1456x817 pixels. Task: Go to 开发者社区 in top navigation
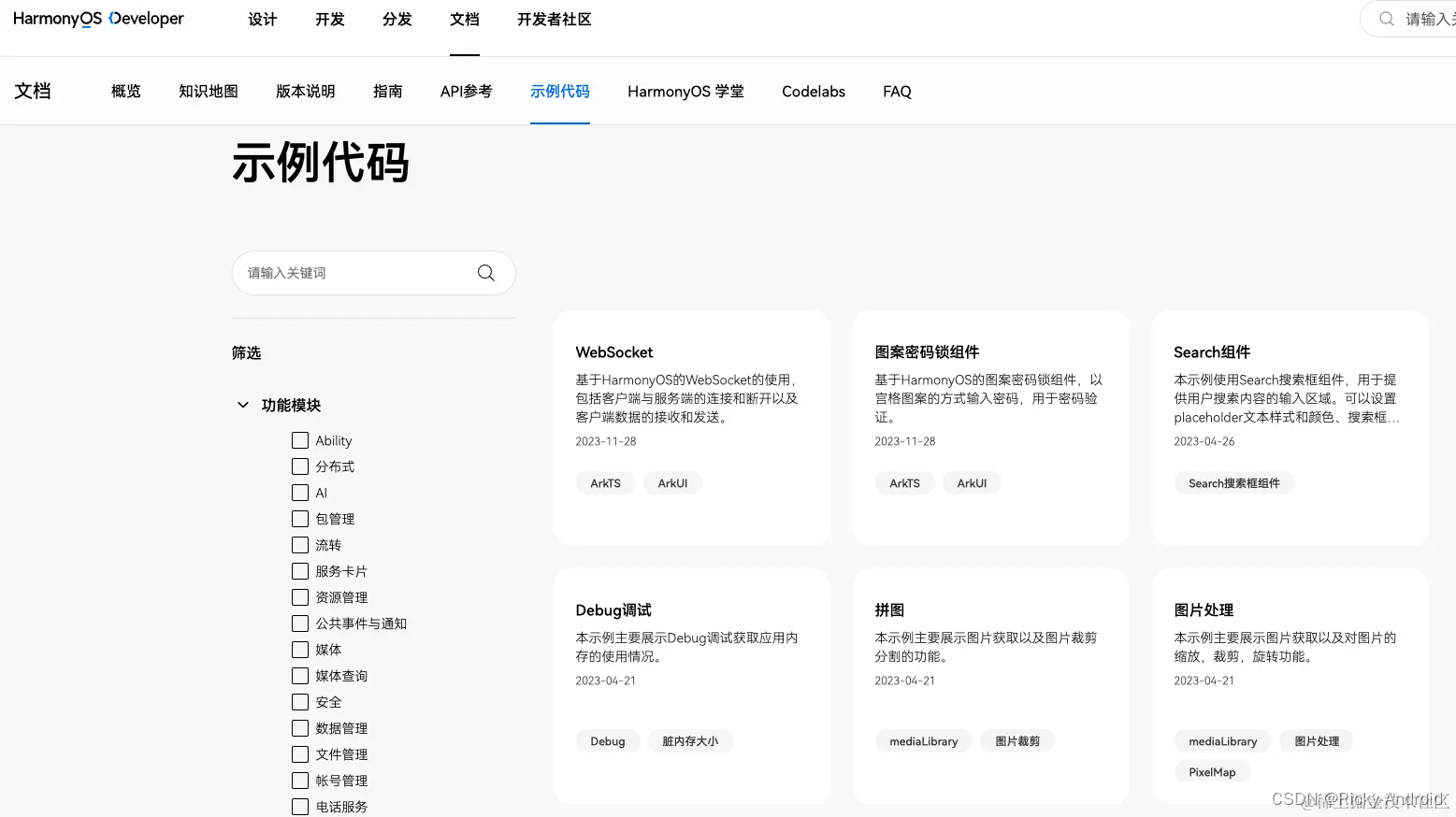[555, 20]
